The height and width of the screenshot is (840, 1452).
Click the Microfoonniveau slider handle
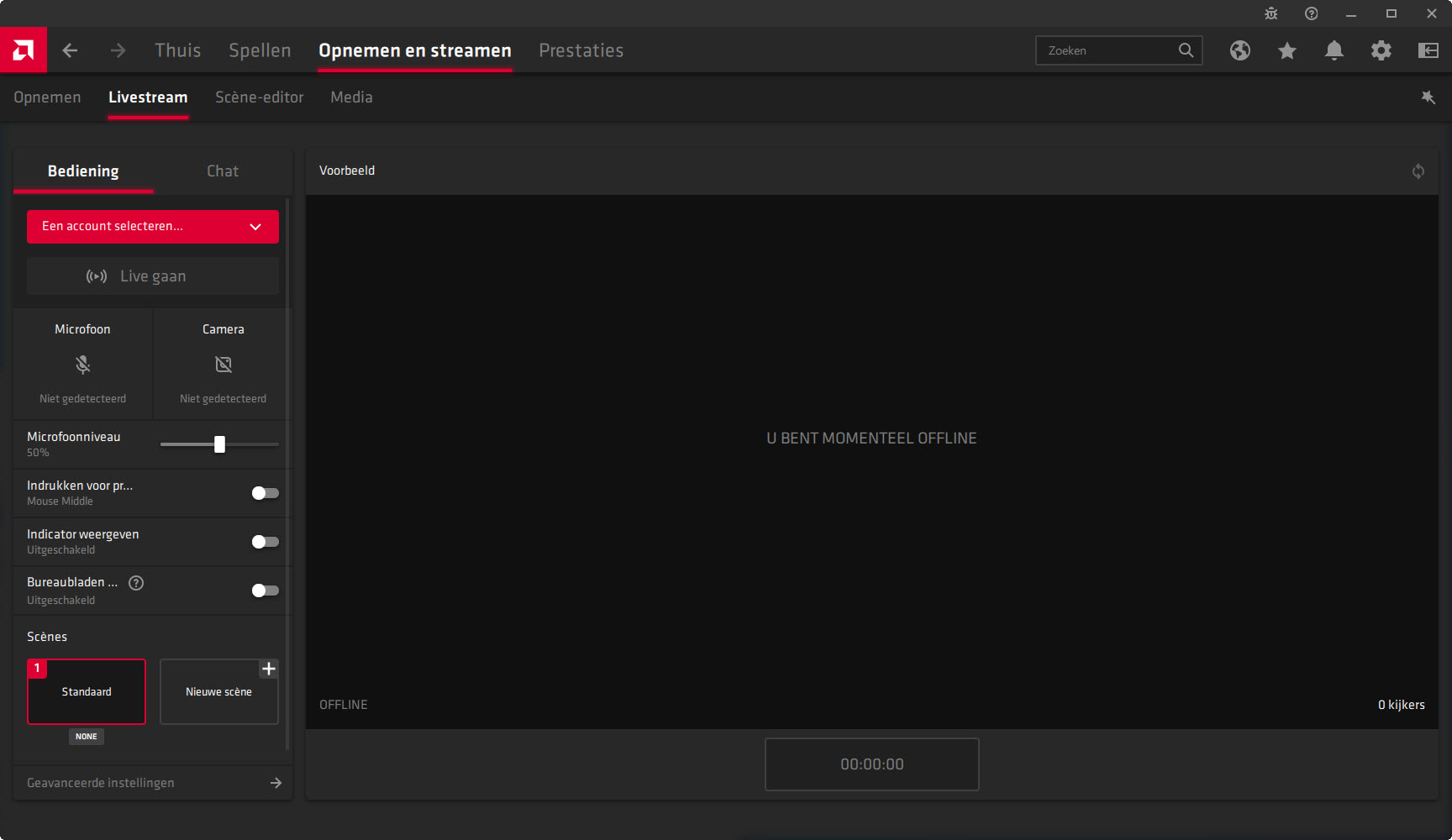219,444
